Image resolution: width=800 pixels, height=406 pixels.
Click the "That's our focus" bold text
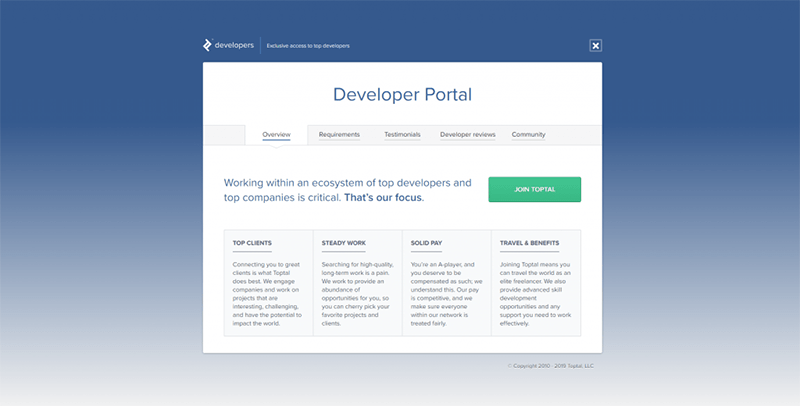383,197
